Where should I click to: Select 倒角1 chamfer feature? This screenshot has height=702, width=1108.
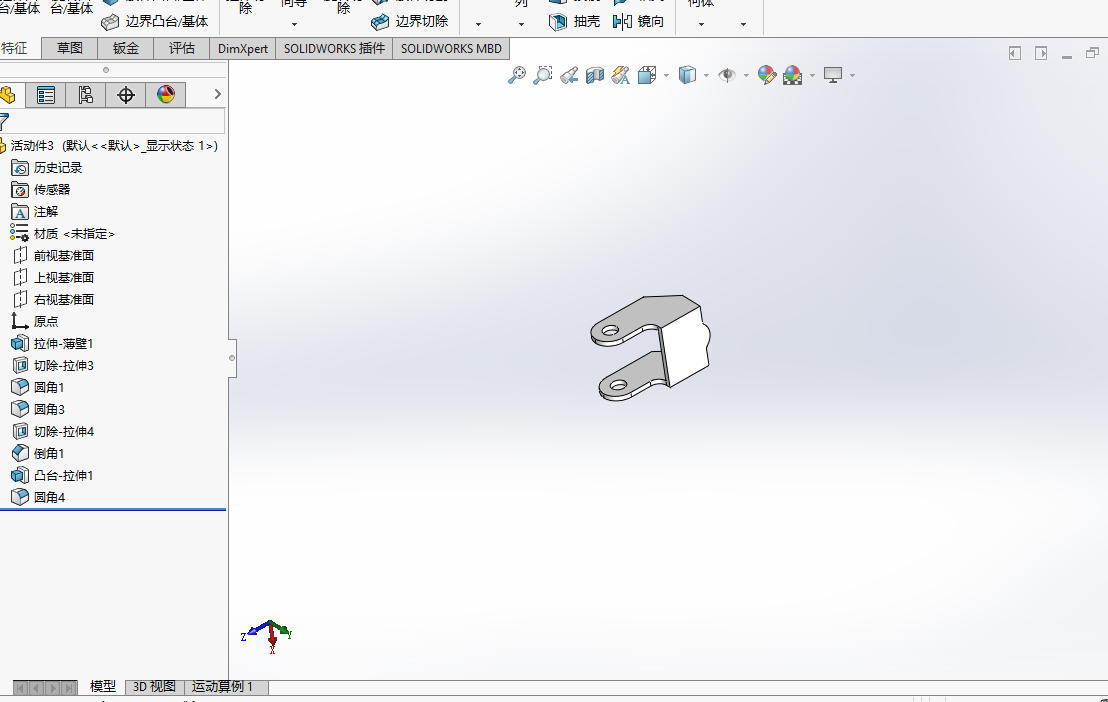(x=38, y=453)
